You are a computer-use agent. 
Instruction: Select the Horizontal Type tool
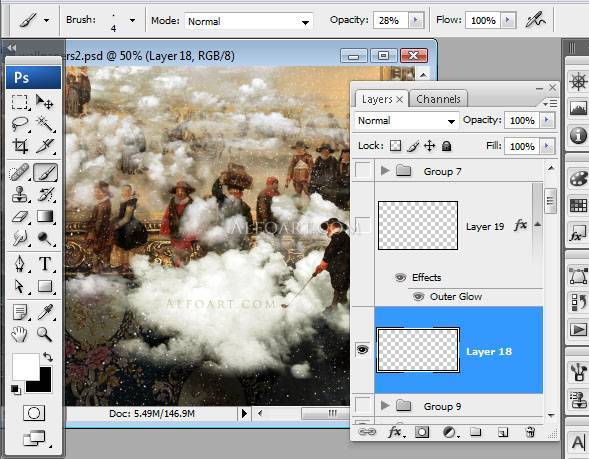[45, 264]
